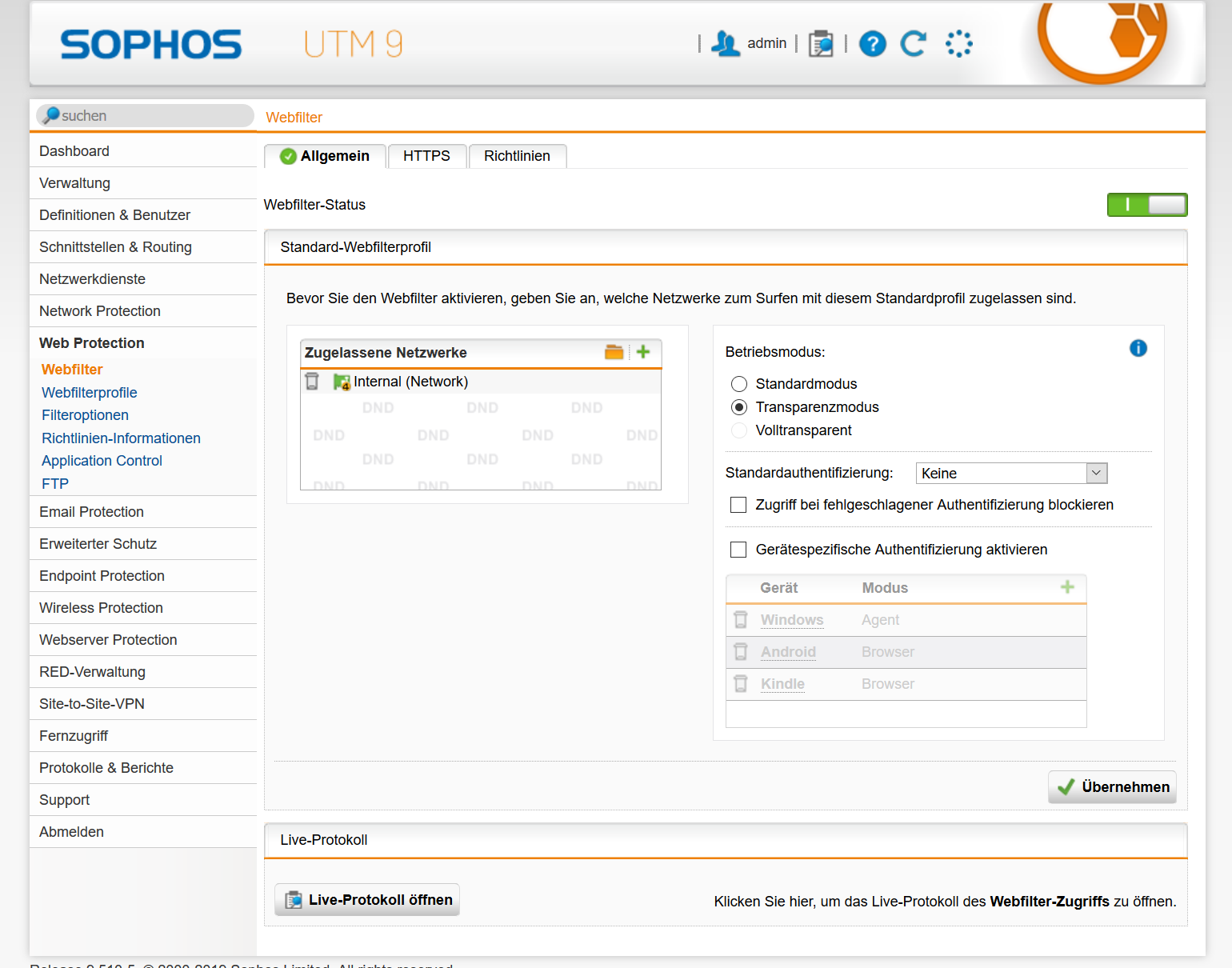Toggle the Webfilter-Status switch

[1146, 205]
